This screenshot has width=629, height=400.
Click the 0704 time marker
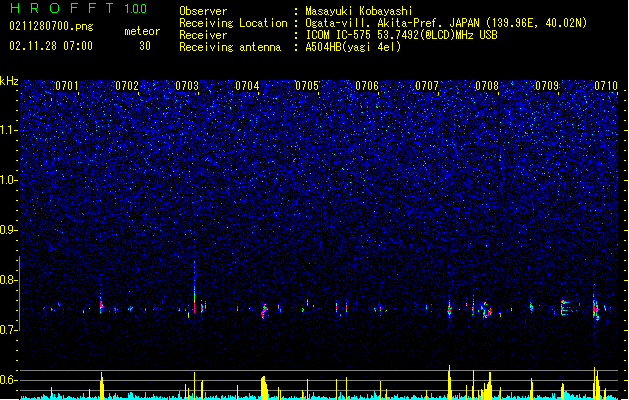click(247, 86)
